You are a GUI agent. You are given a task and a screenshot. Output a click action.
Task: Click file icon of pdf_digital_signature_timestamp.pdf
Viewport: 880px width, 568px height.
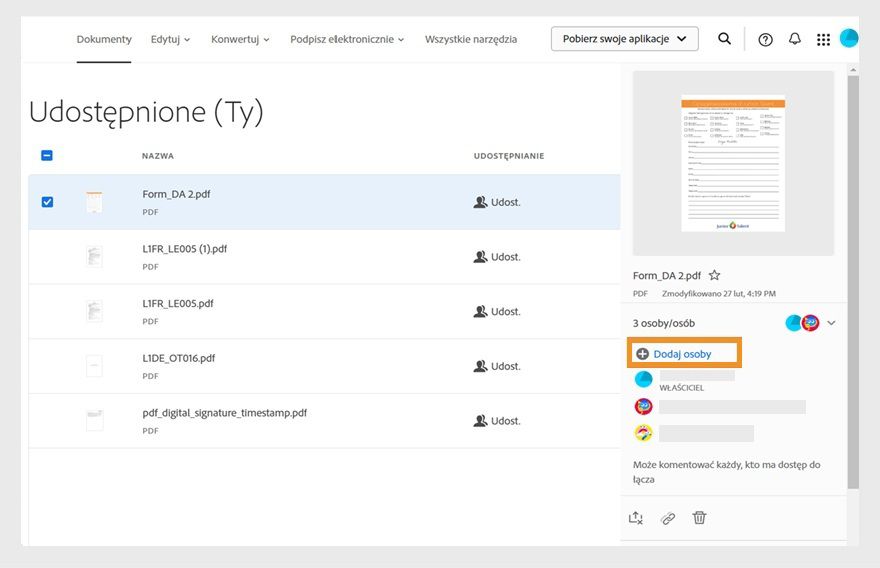tap(94, 420)
